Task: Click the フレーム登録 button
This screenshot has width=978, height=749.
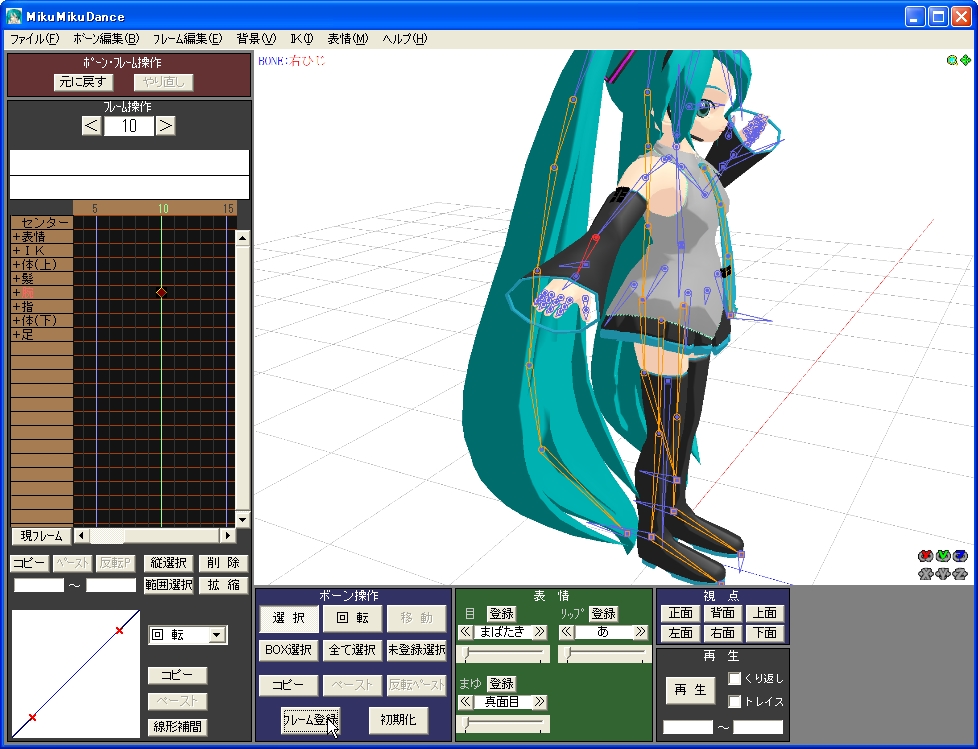Action: pos(311,720)
